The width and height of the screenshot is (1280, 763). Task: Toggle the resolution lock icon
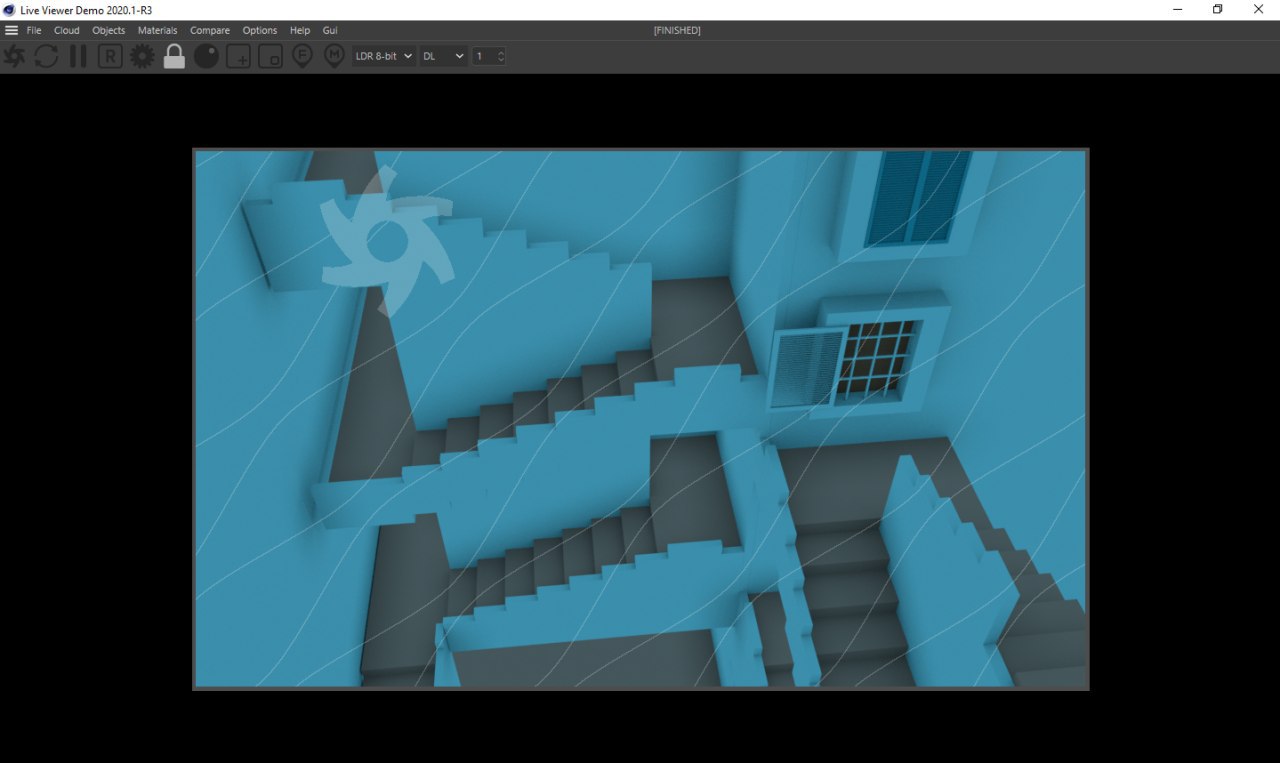174,56
